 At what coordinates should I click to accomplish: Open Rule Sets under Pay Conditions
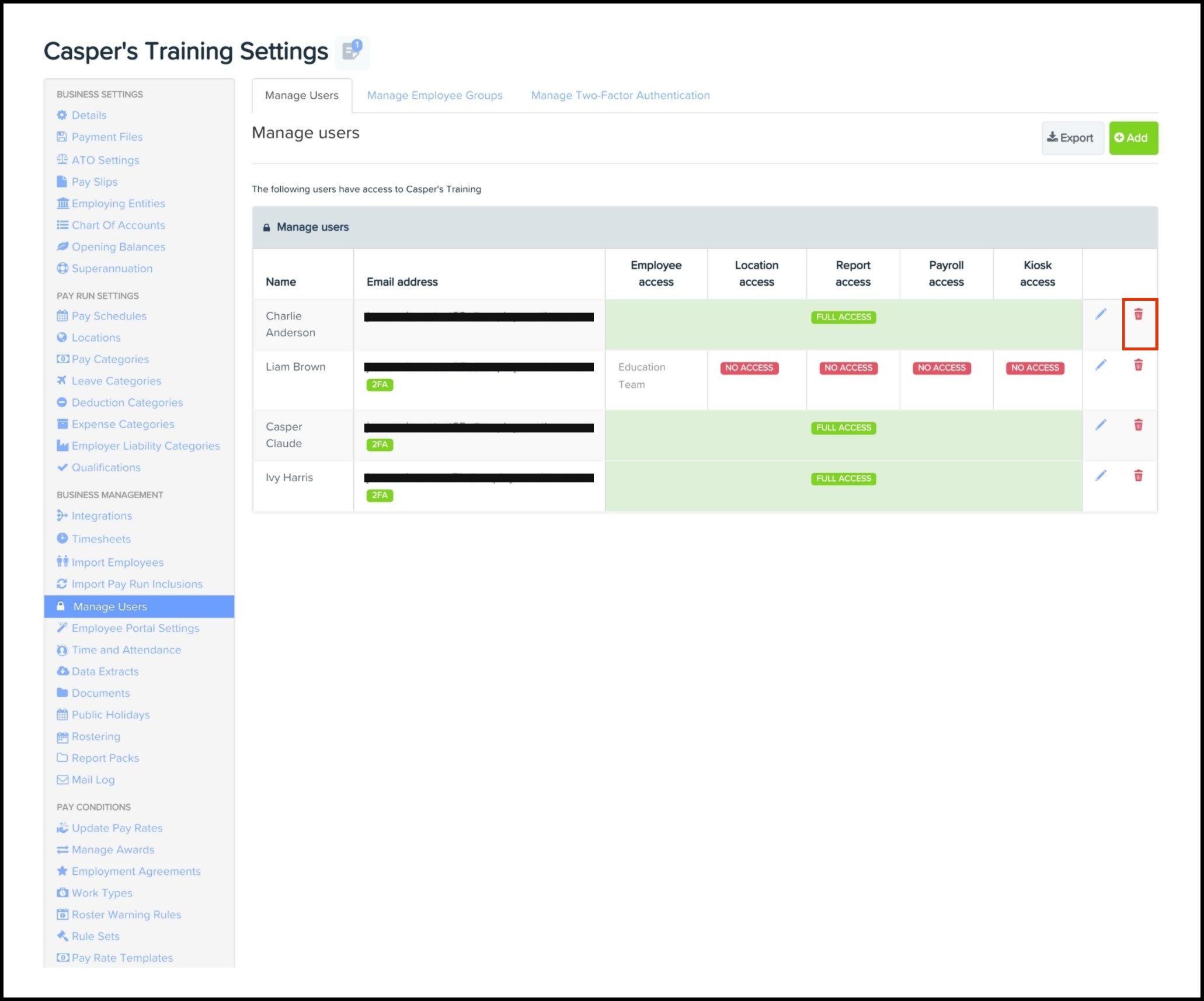coord(95,936)
